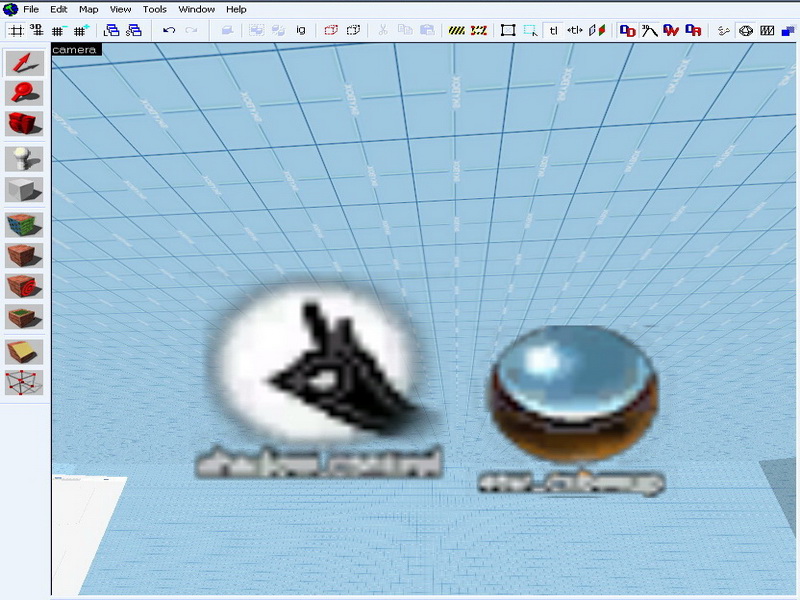Toggle texture lock (tl) button
800x600 pixels.
pos(553,30)
